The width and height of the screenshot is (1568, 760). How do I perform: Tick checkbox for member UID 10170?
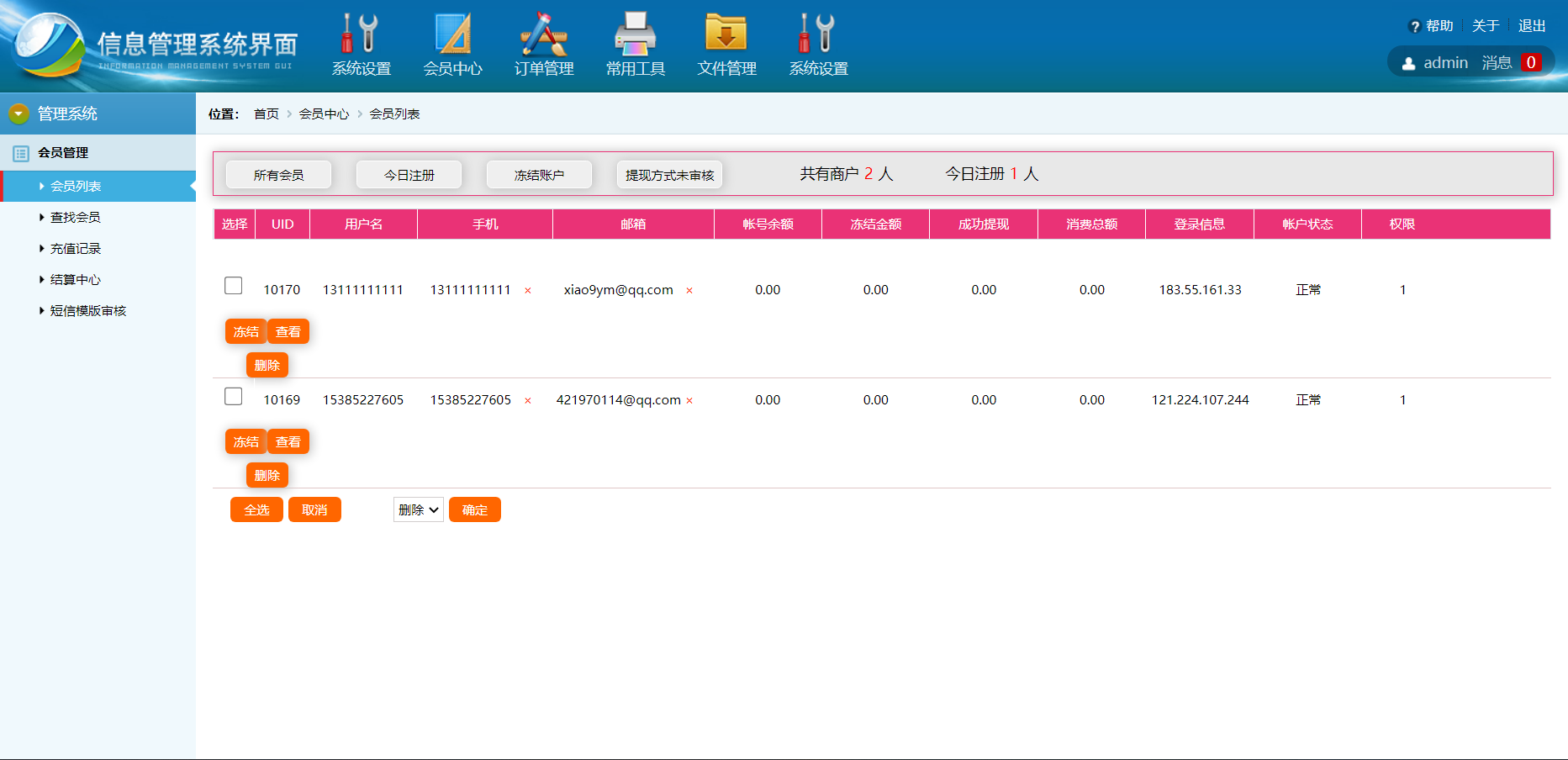click(234, 286)
